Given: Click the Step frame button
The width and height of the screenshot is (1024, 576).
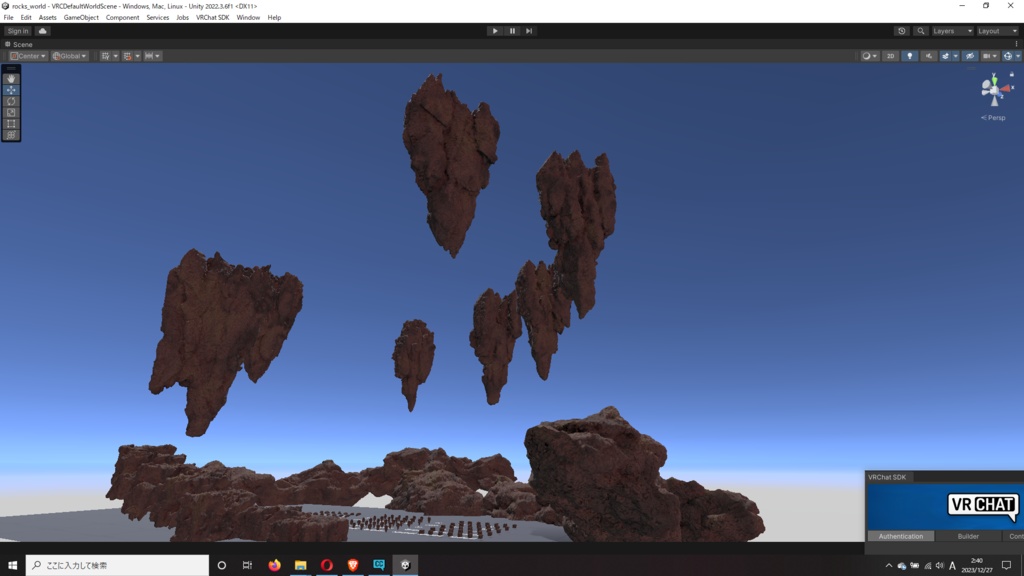Looking at the screenshot, I should pyautogui.click(x=529, y=31).
